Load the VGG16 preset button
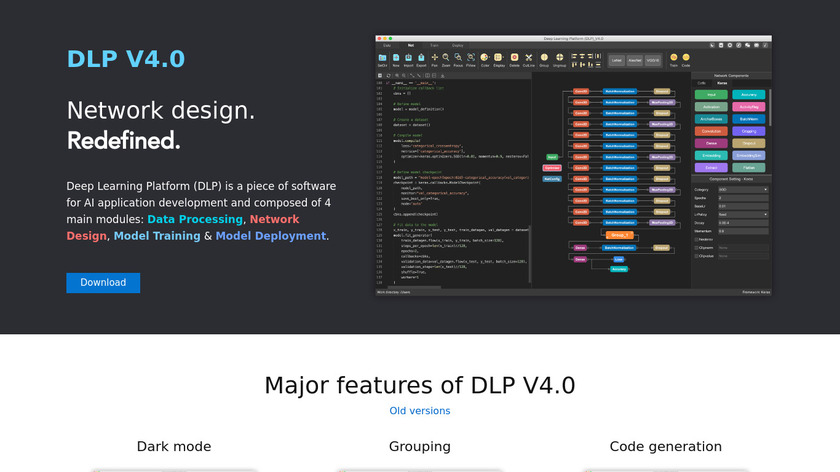This screenshot has height=472, width=840. [653, 61]
